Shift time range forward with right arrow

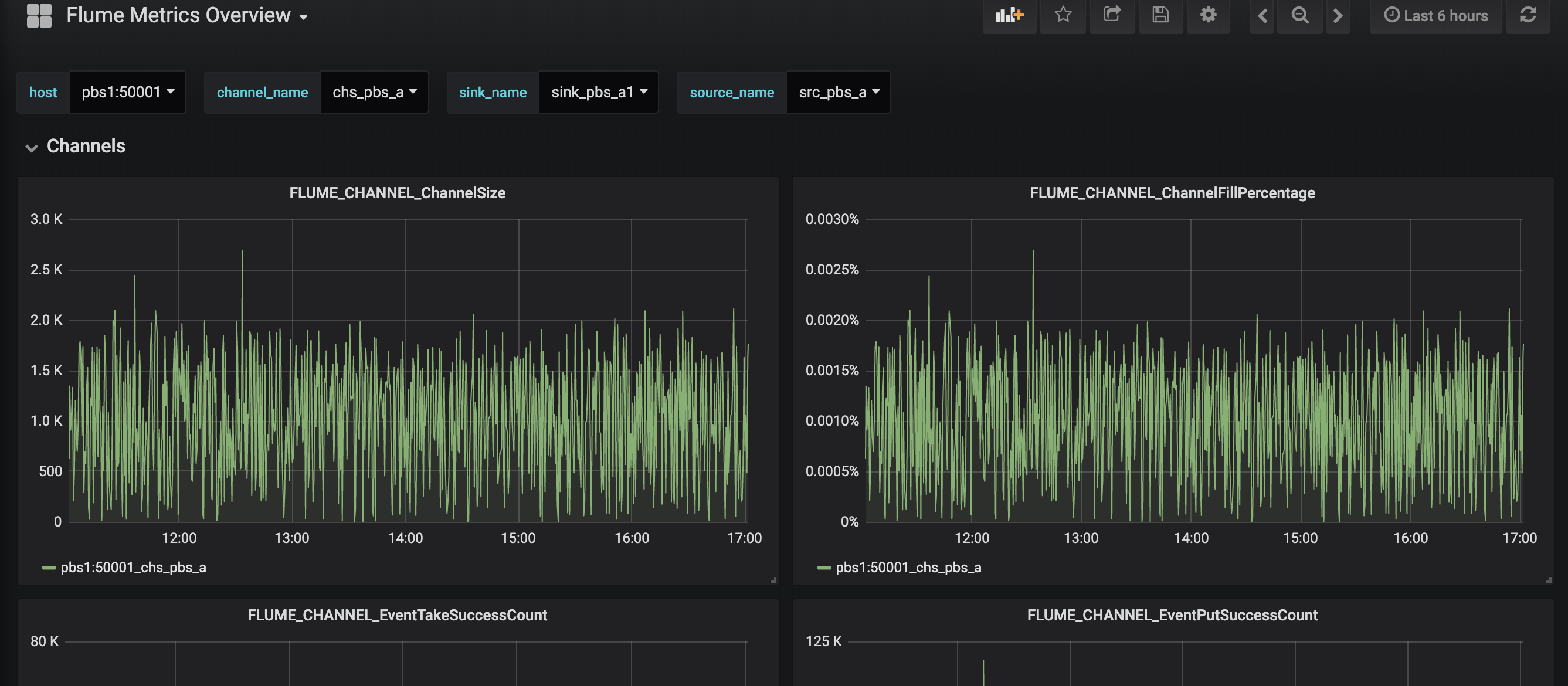[1338, 15]
